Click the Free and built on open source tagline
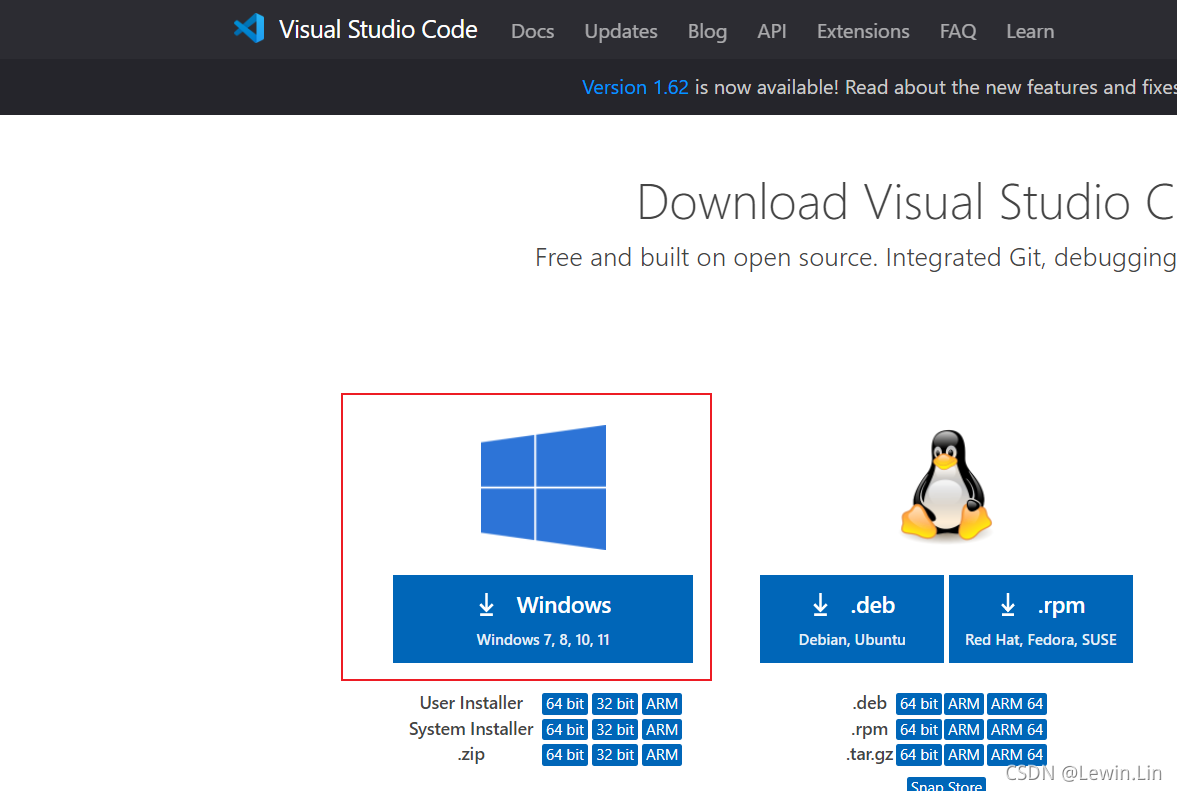 point(856,257)
